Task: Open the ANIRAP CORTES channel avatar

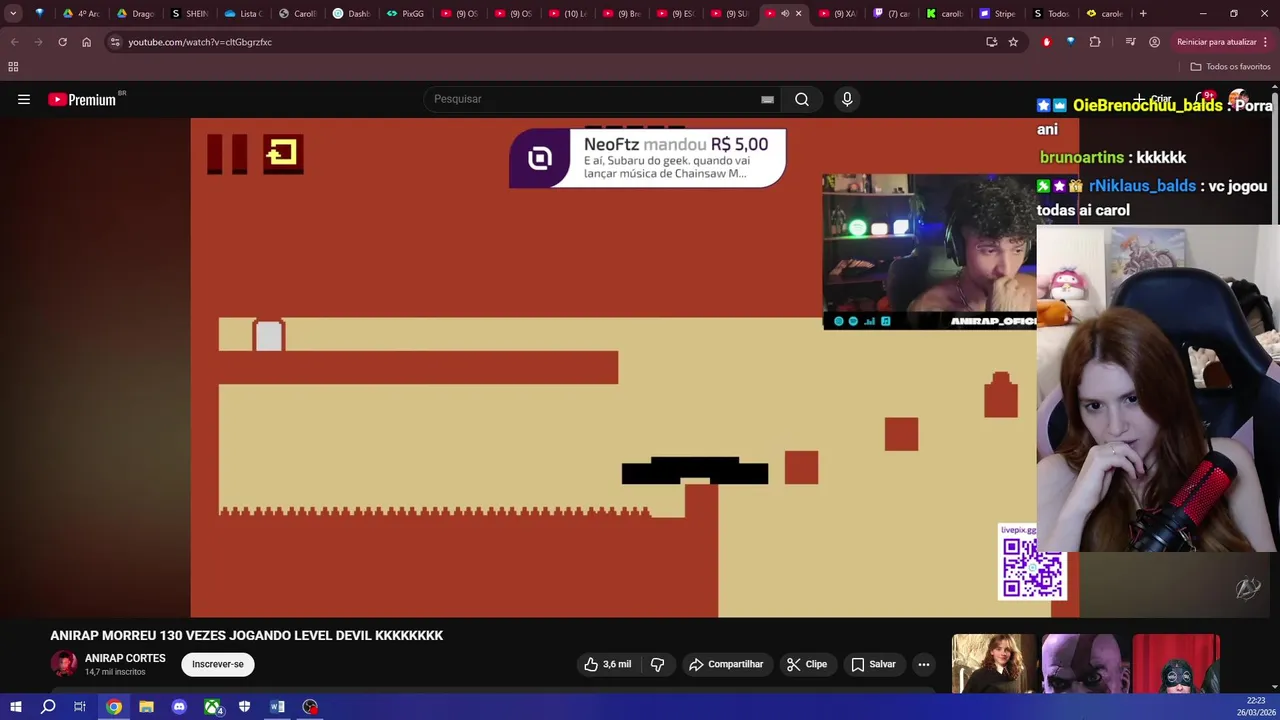Action: coord(64,664)
